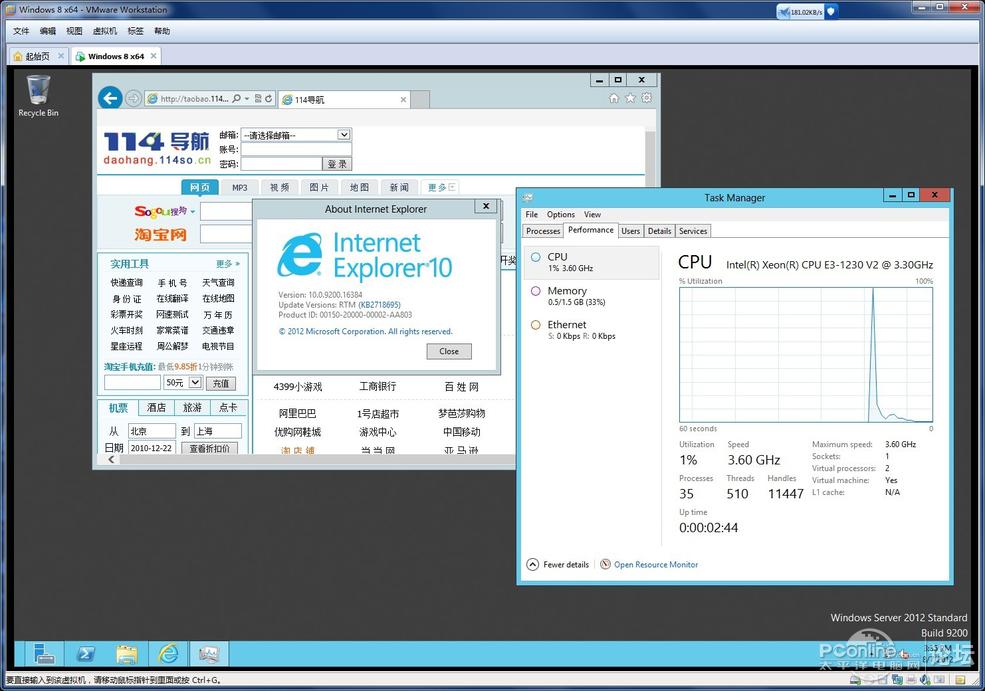Open the 请选择邮箱 mailbox dropdown

[343, 134]
